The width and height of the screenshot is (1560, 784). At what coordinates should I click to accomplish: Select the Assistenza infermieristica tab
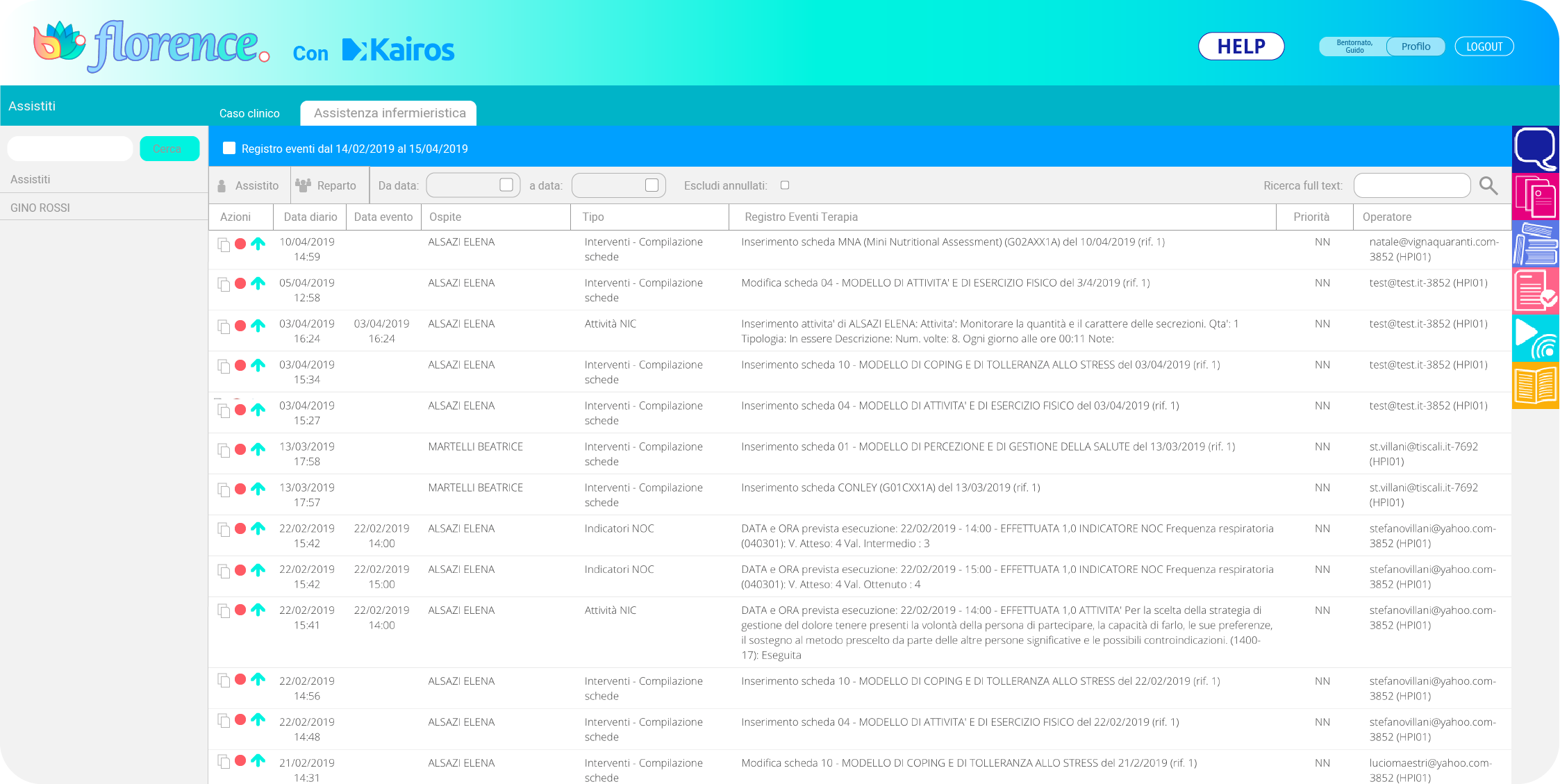click(389, 113)
